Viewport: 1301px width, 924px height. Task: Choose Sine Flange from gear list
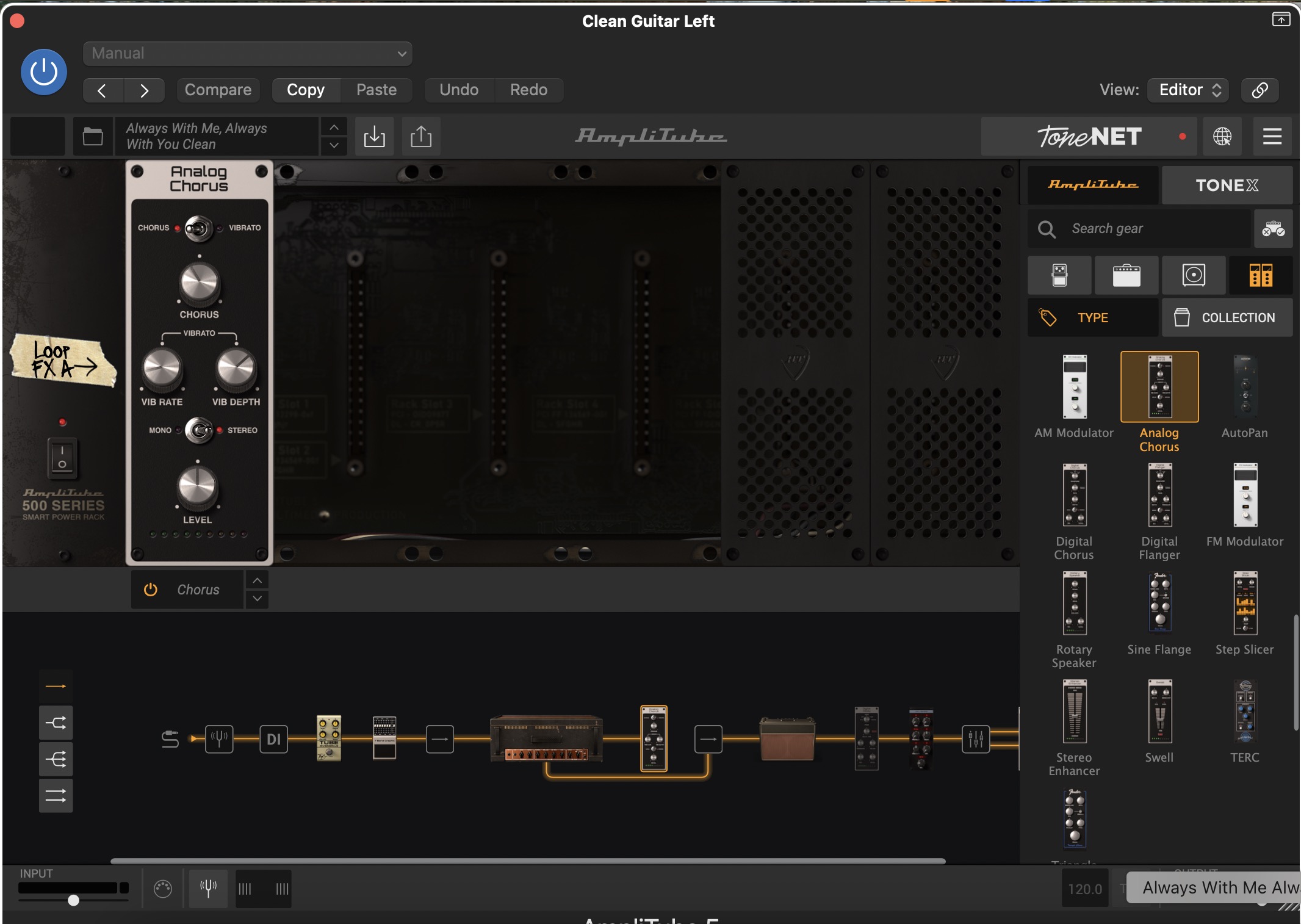click(x=1159, y=613)
